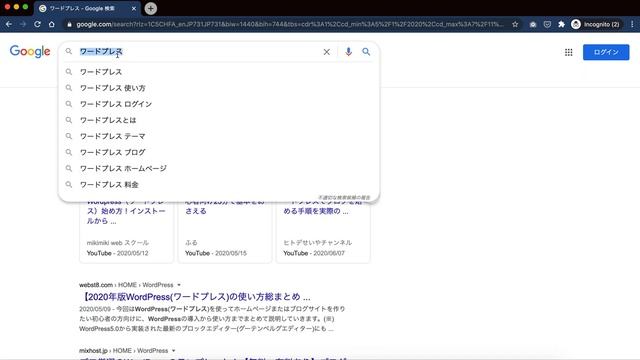This screenshot has height=360, width=640.
Task: Click the inappropriate predictions report link
Action: click(344, 198)
